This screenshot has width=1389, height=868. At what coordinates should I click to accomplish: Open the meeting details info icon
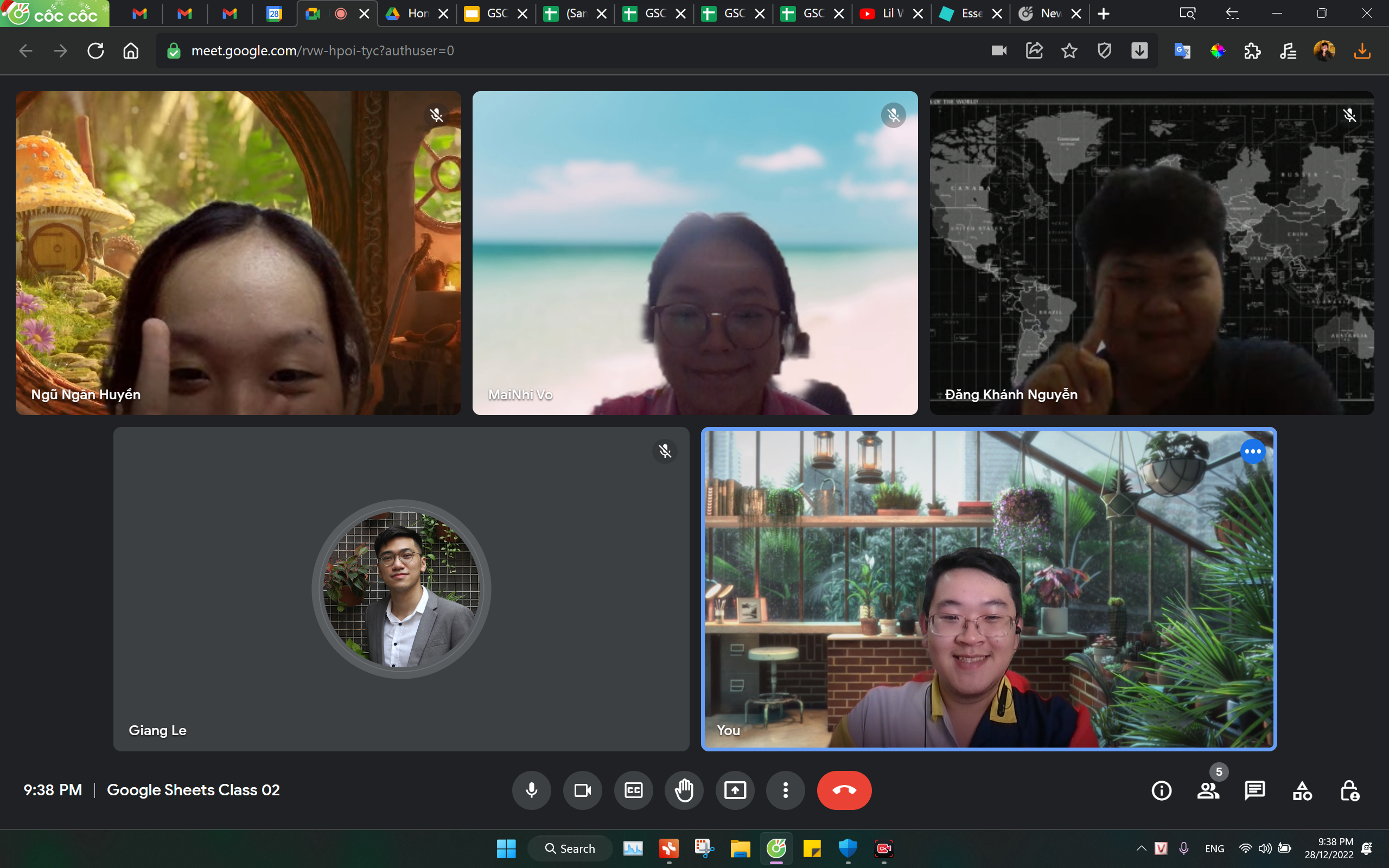[1161, 790]
